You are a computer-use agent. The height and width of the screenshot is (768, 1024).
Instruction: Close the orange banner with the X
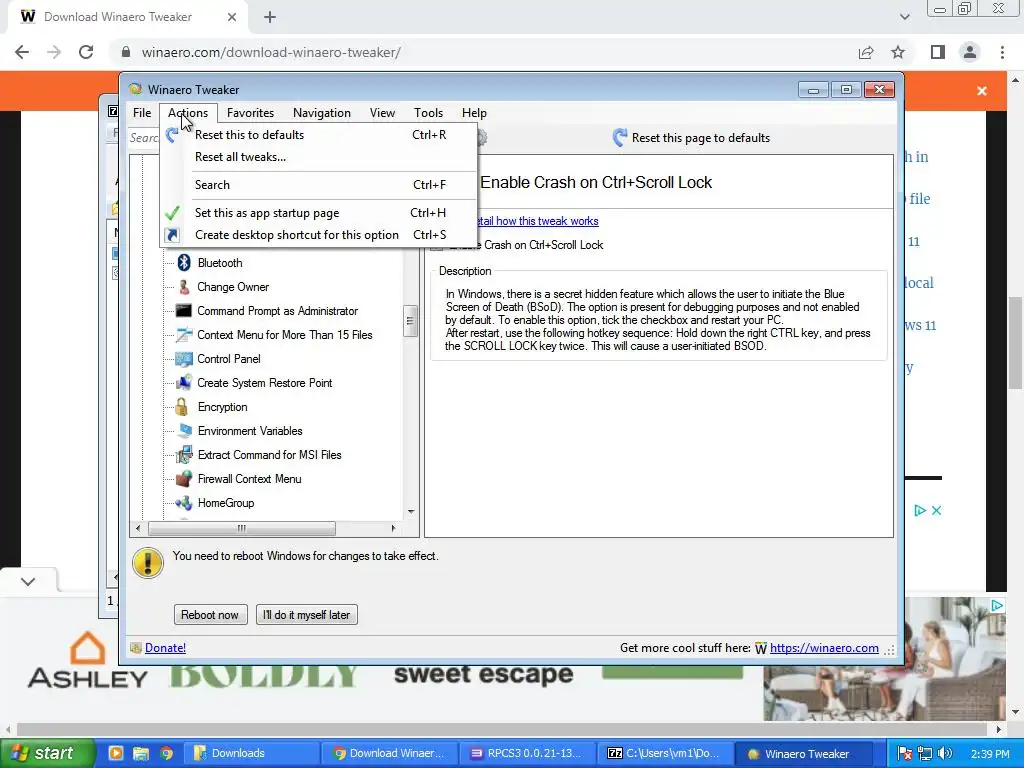click(x=982, y=91)
